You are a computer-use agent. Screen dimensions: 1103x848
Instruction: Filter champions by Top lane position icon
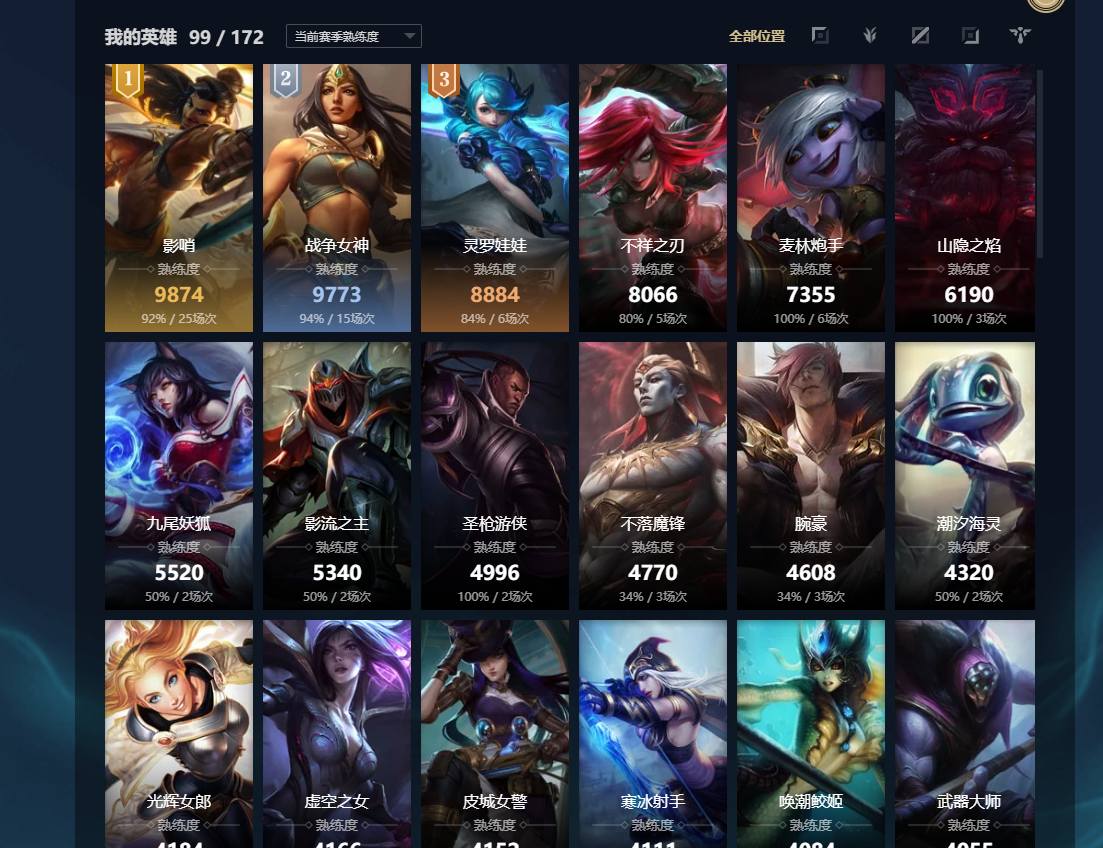[820, 35]
